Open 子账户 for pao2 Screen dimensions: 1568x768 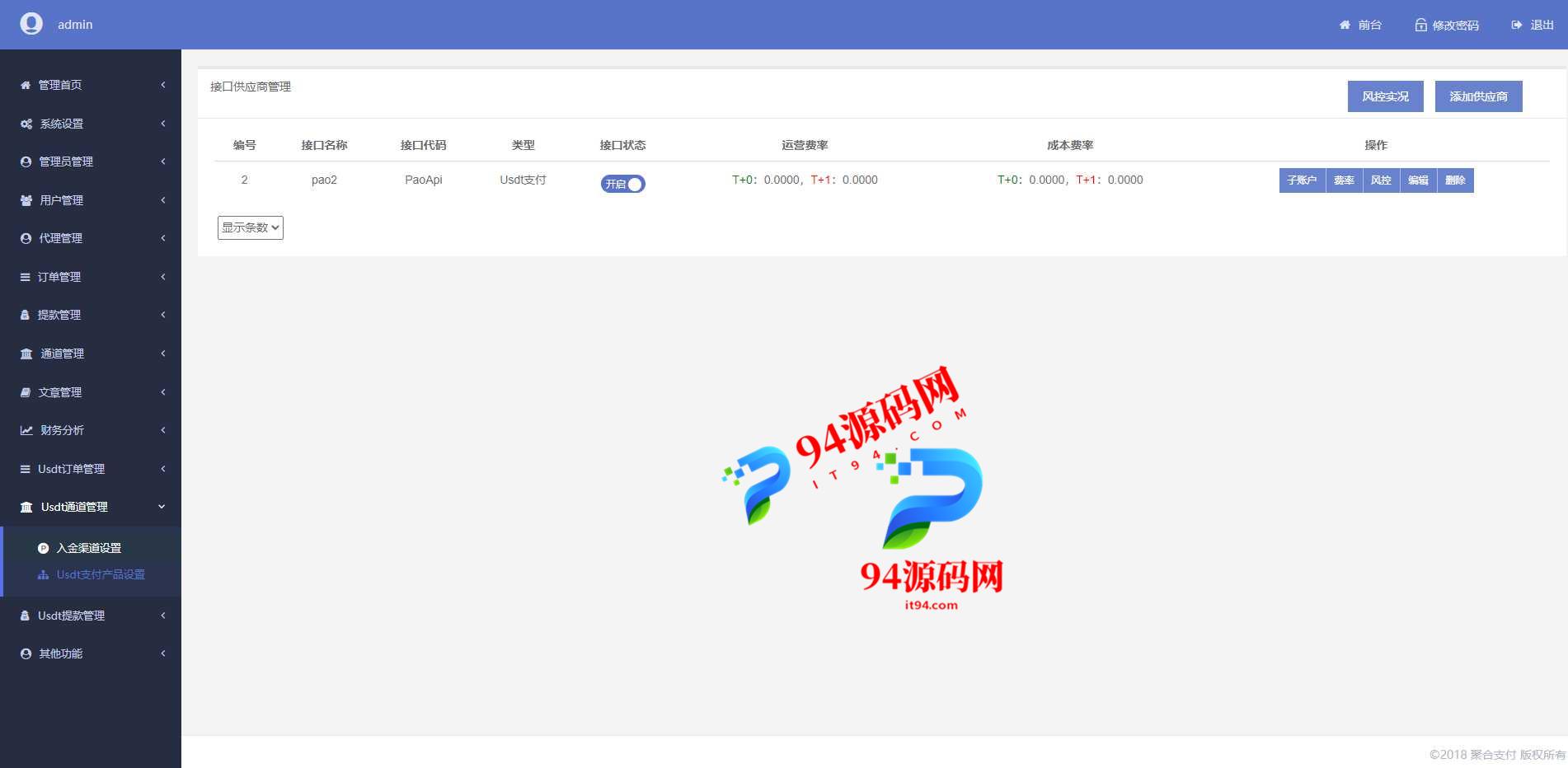tap(1303, 180)
